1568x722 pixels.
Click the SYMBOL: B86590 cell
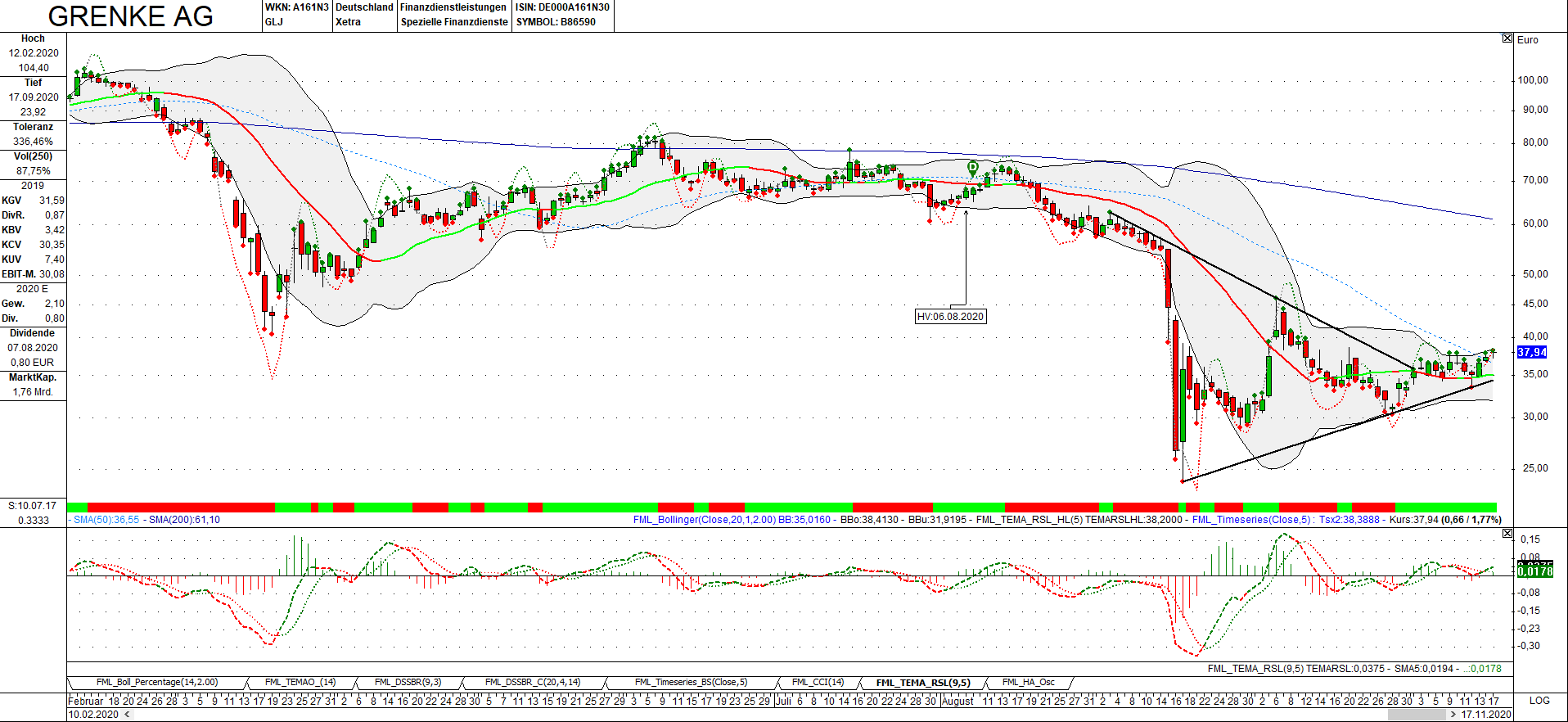pyautogui.click(x=556, y=22)
